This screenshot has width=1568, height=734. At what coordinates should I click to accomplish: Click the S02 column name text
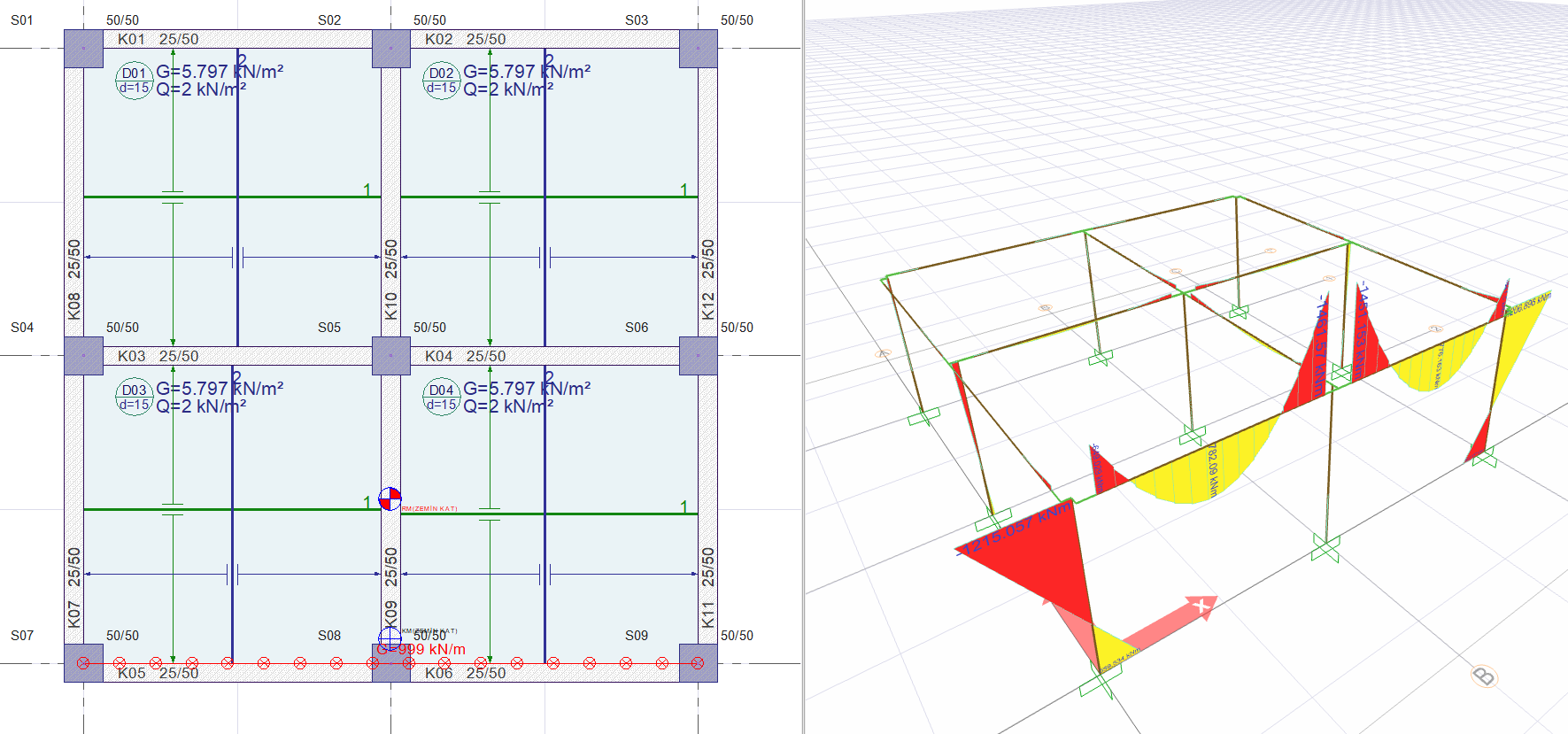(x=329, y=19)
